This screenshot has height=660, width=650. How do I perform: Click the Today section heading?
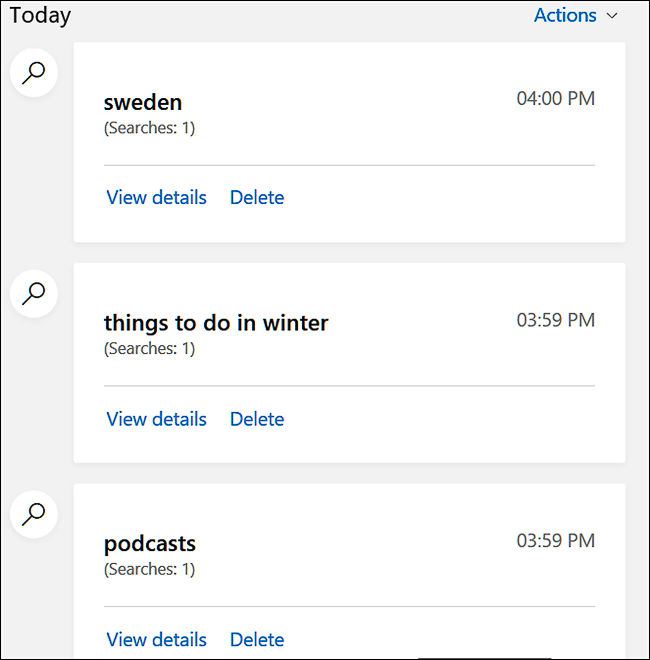40,16
